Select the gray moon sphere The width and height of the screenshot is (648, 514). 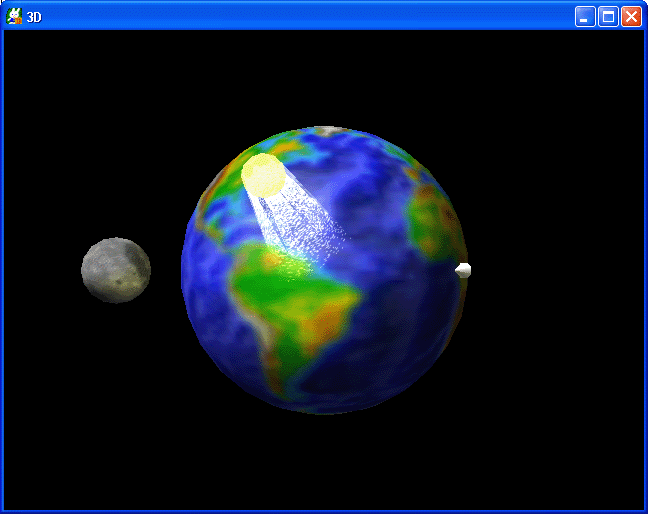click(x=116, y=270)
